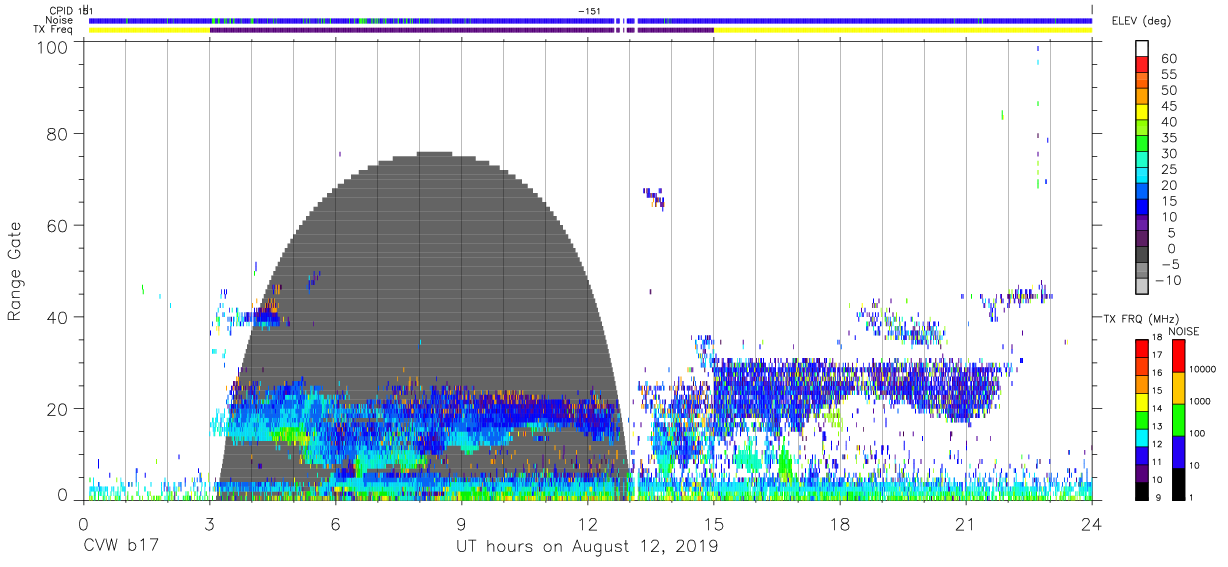Click the yellow 40–45 degree ELEV swatch
The height and width of the screenshot is (567, 1228).
[x=1142, y=113]
